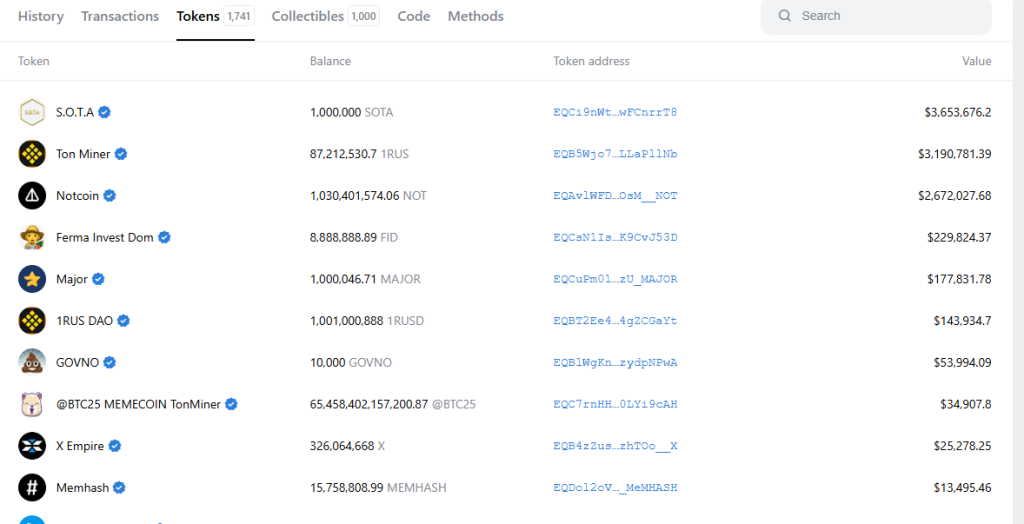Click the @BTC25 MEMECOIN TonMiner name

(x=138, y=404)
